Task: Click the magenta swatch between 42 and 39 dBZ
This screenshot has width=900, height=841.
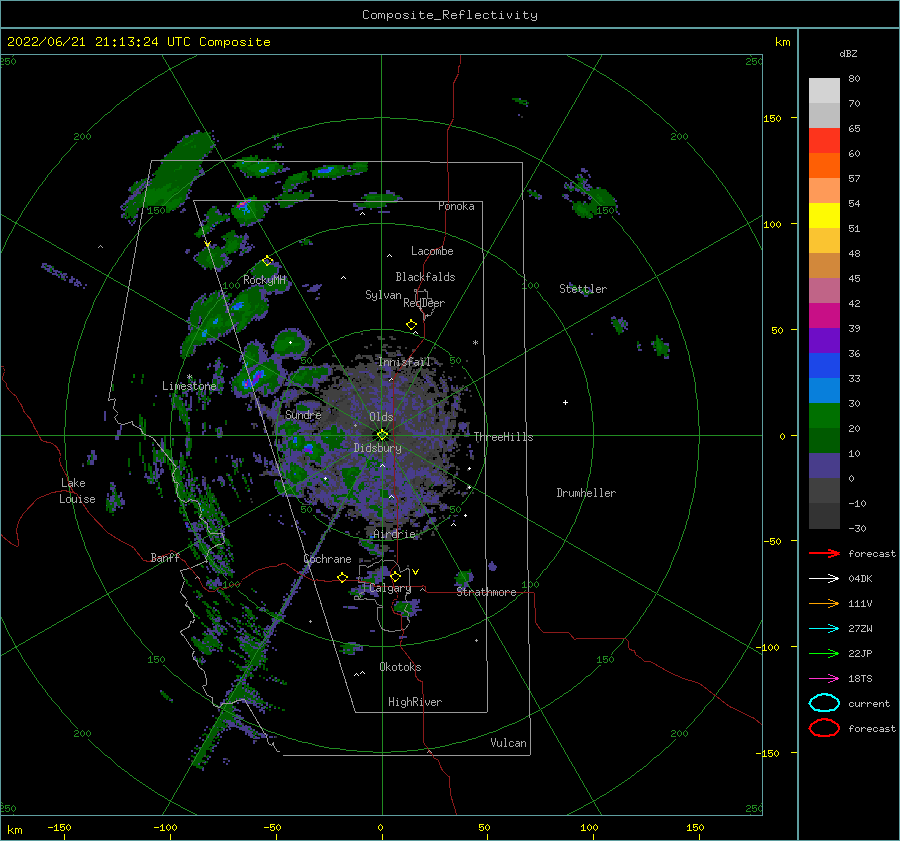Action: point(824,316)
